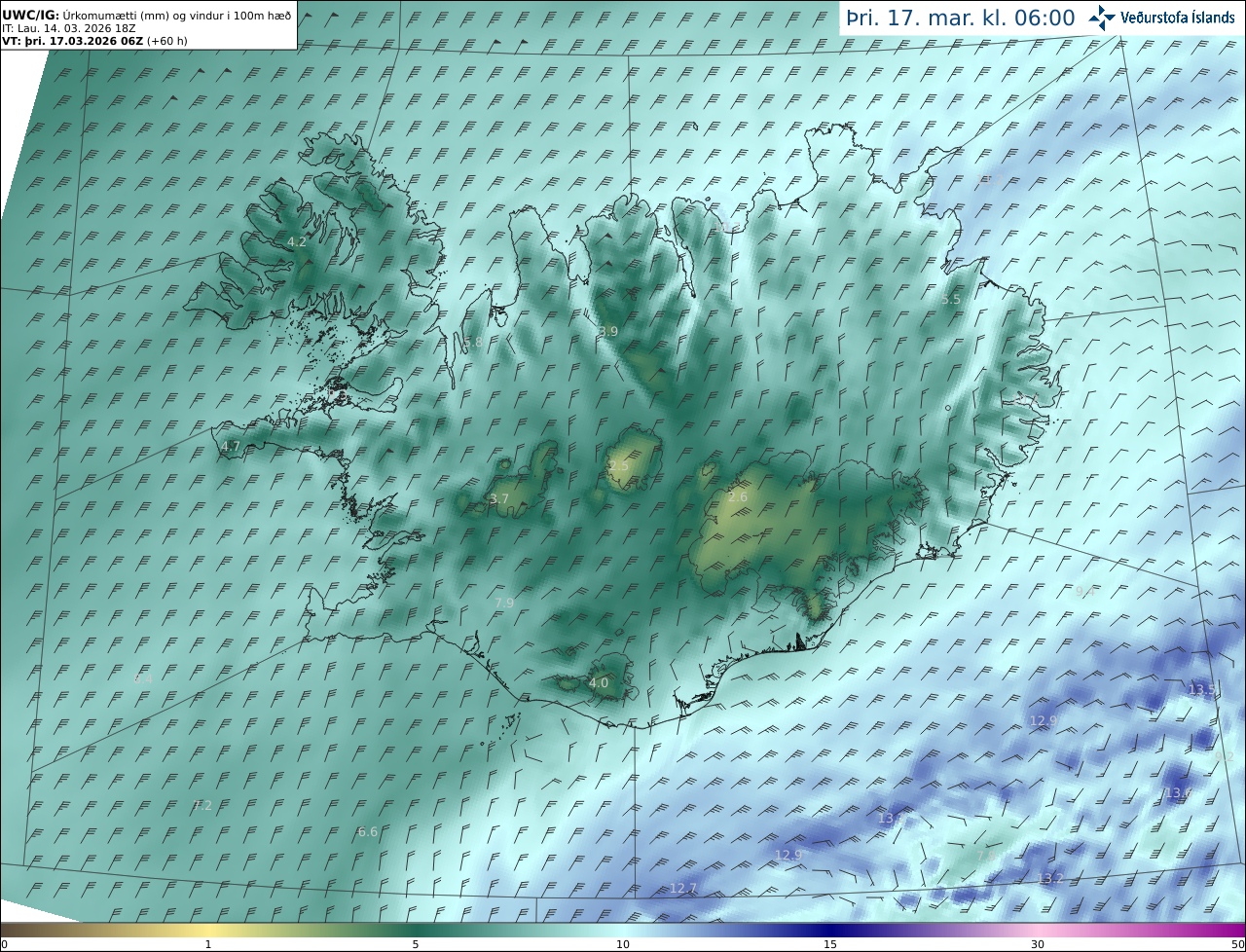Pick the dark navy band above tick 15
1246x952 pixels.
click(830, 930)
